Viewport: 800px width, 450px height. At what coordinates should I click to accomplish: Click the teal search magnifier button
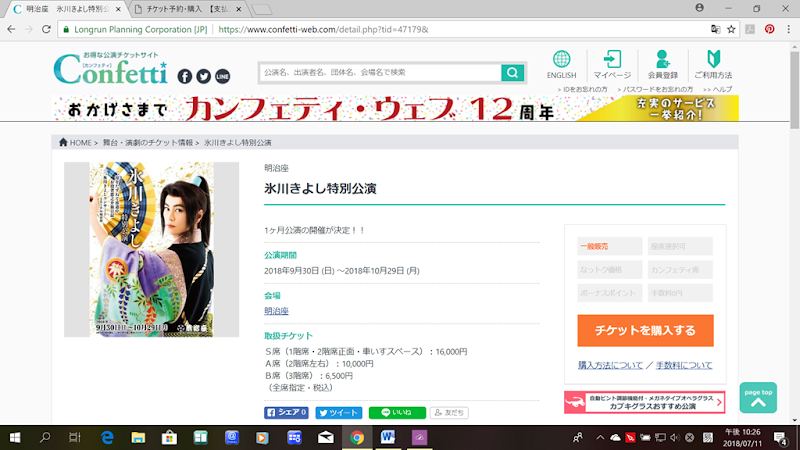pyautogui.click(x=512, y=72)
